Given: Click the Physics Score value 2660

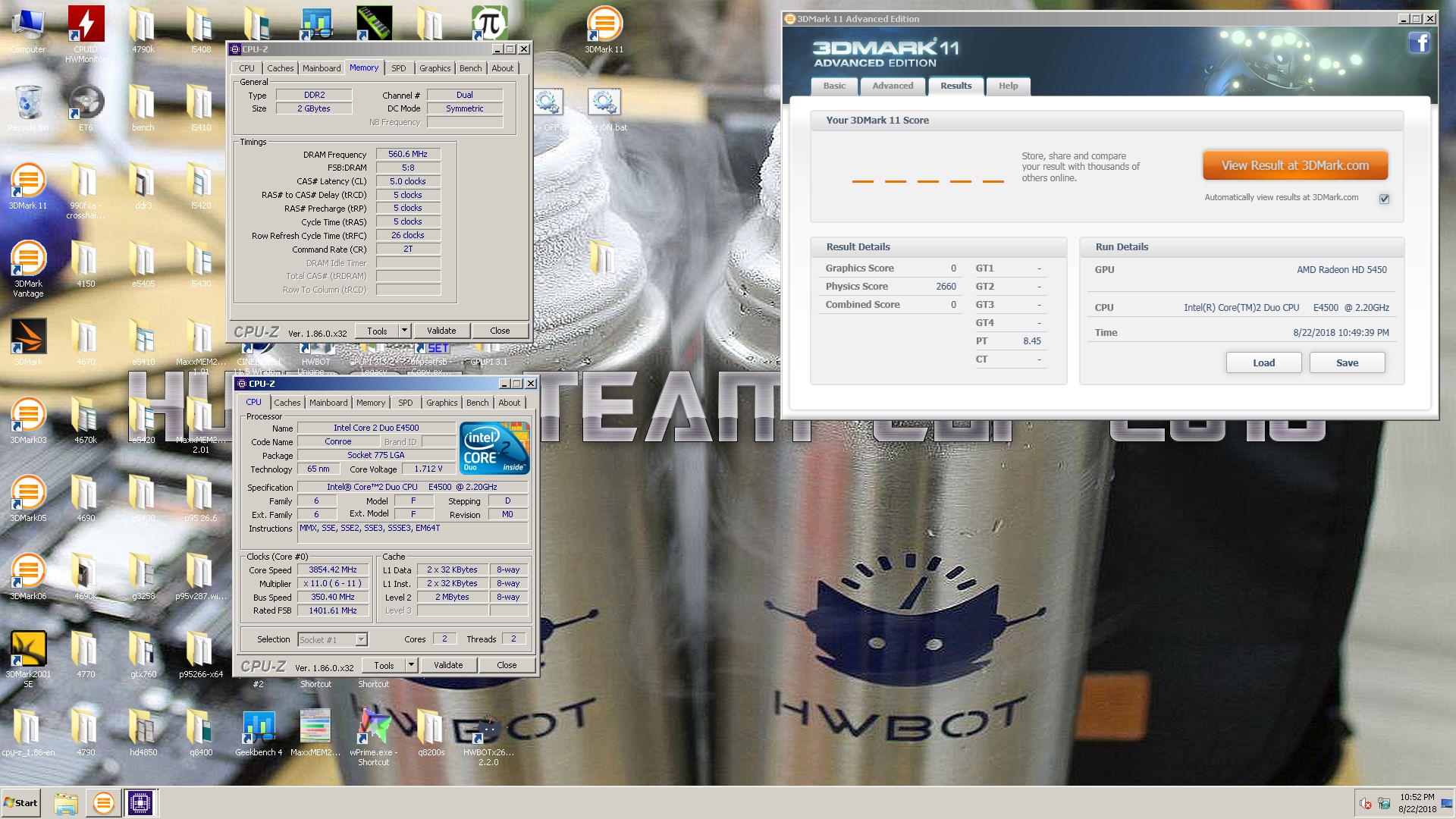Looking at the screenshot, I should coord(946,287).
